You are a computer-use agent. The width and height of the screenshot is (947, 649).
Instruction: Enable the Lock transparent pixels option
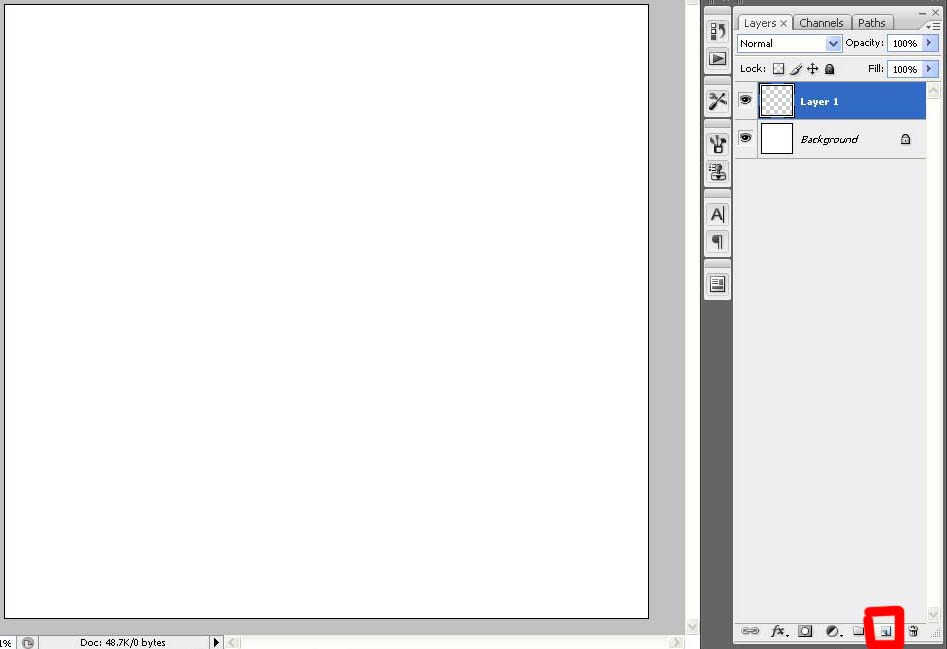tap(778, 68)
